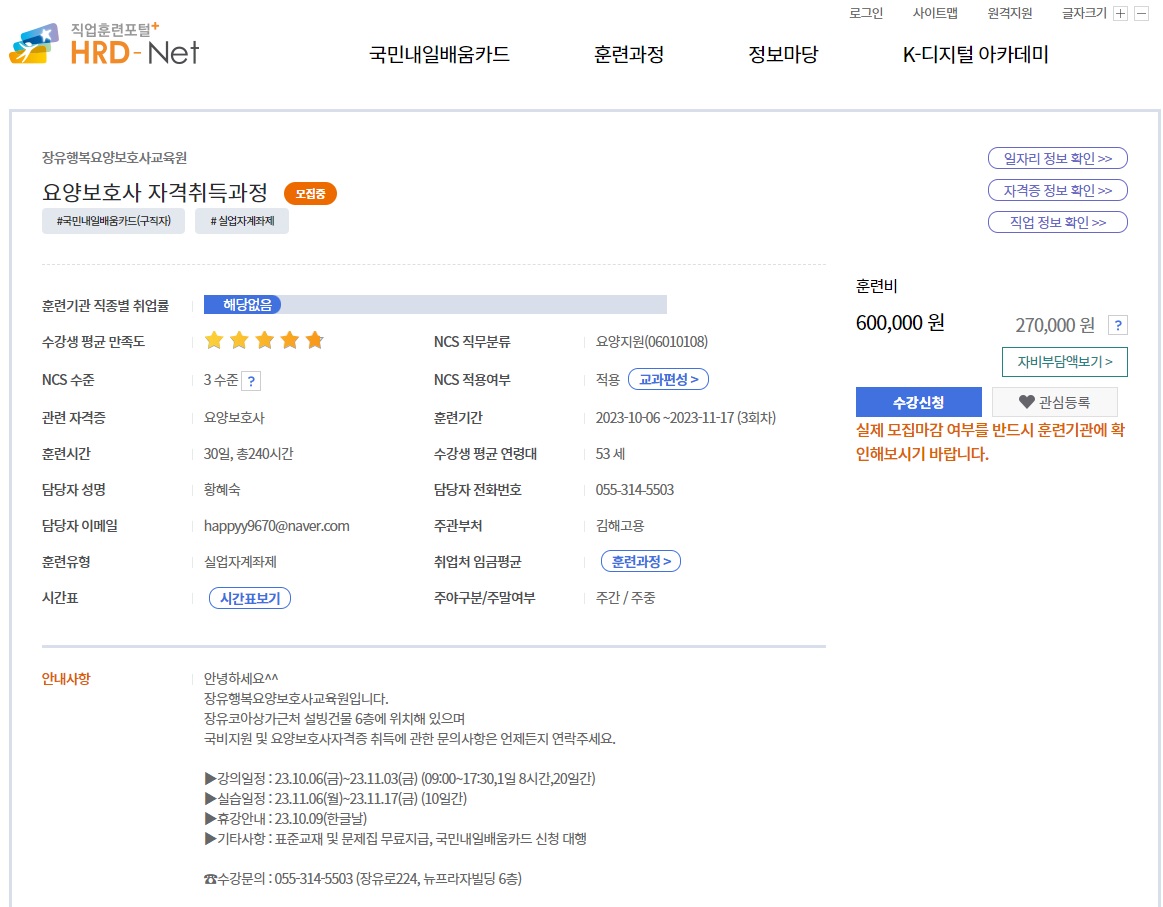
Task: Shrink text with the 글자크기 minus icon
Action: click(1143, 14)
